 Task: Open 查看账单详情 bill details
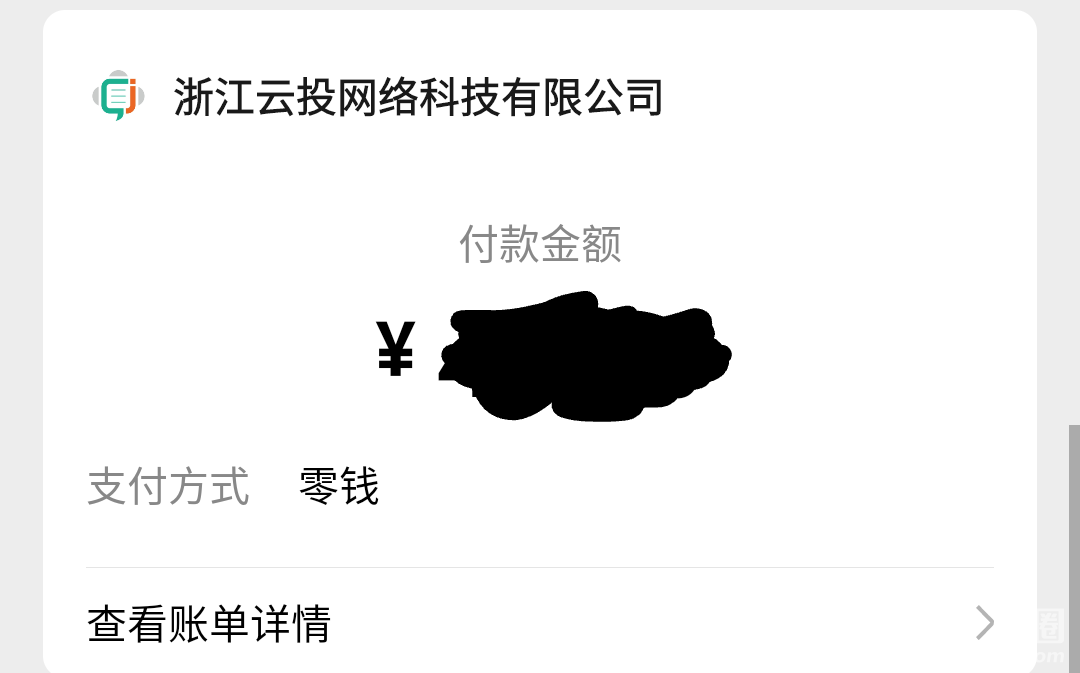pos(540,623)
